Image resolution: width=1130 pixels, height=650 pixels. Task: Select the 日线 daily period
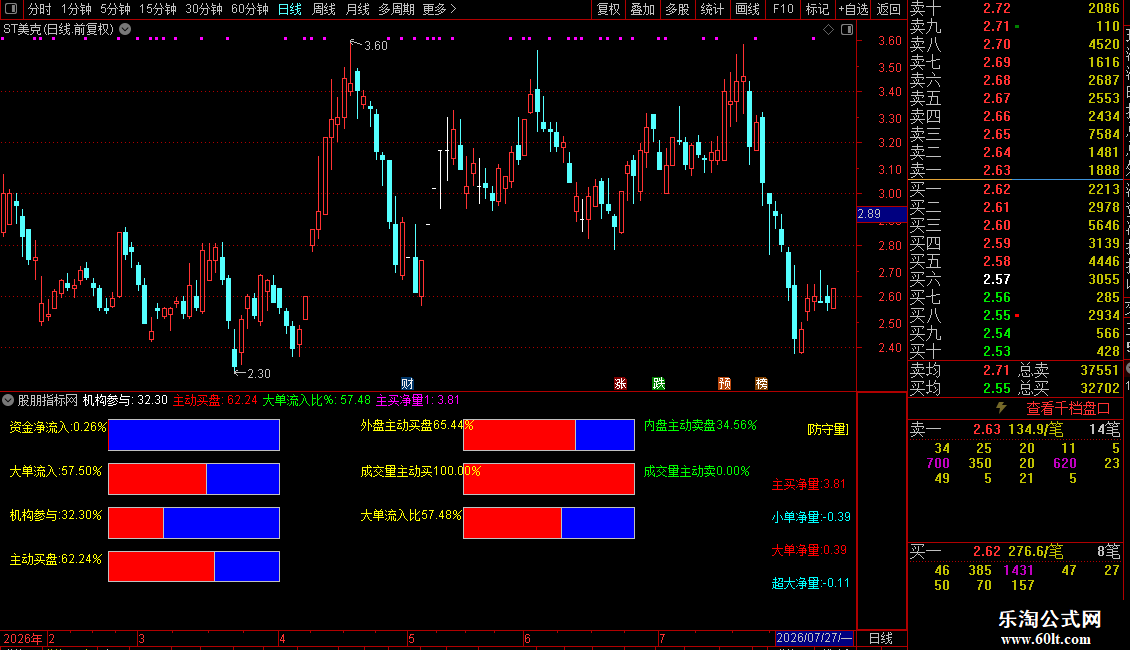pos(290,9)
